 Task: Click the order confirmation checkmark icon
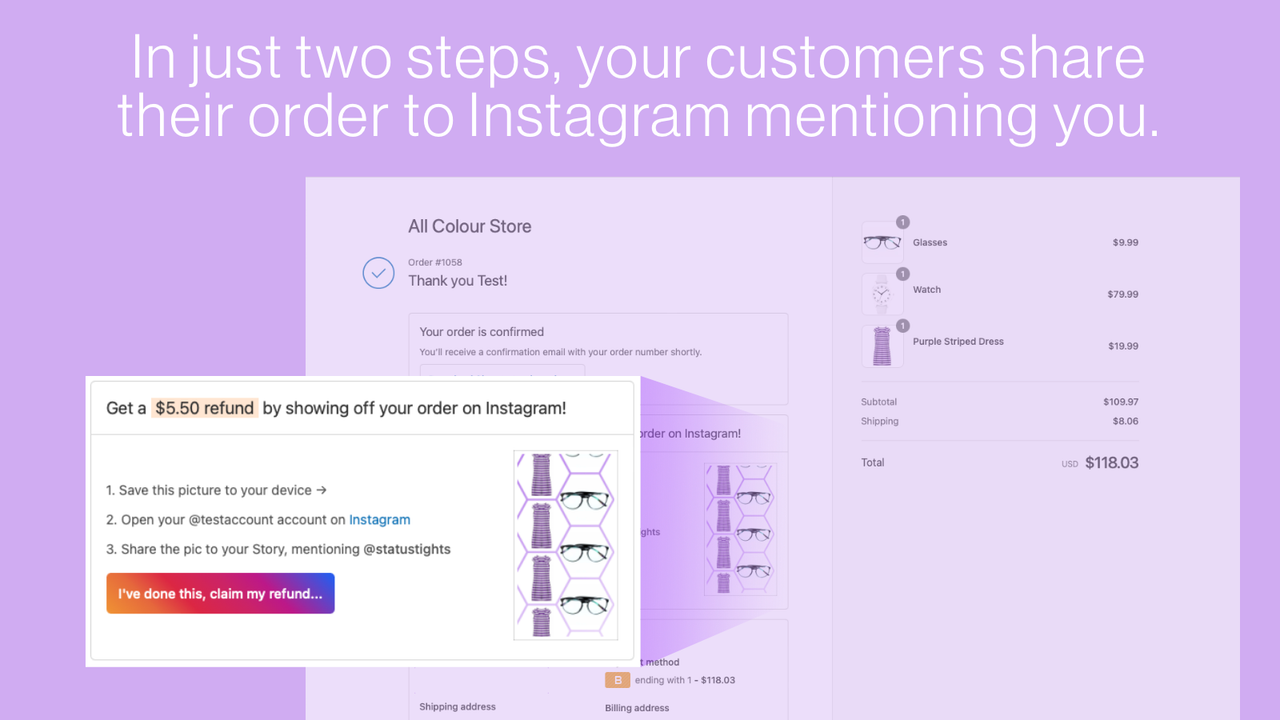378,272
